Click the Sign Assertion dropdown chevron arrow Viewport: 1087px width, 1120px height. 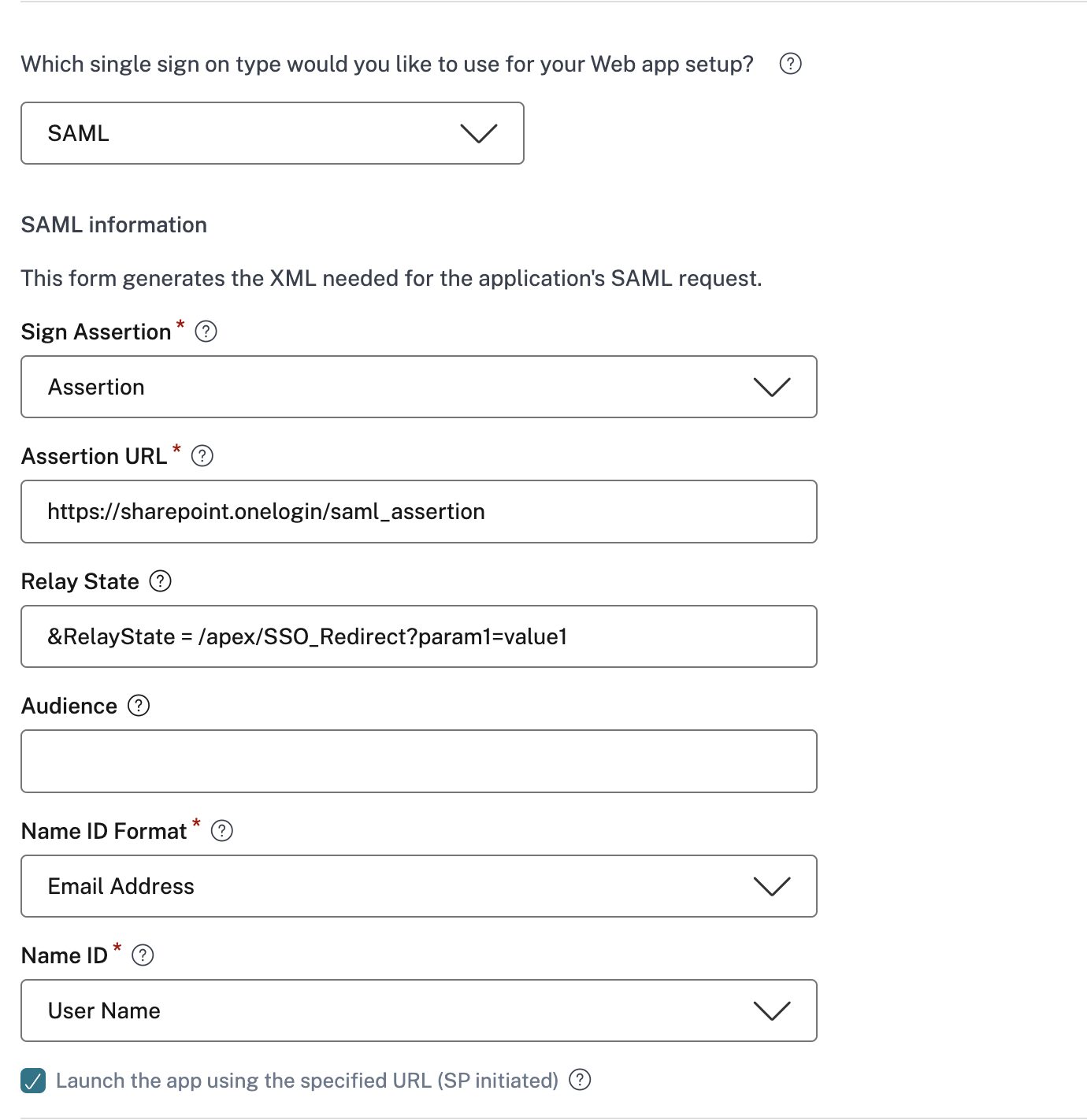[x=772, y=387]
